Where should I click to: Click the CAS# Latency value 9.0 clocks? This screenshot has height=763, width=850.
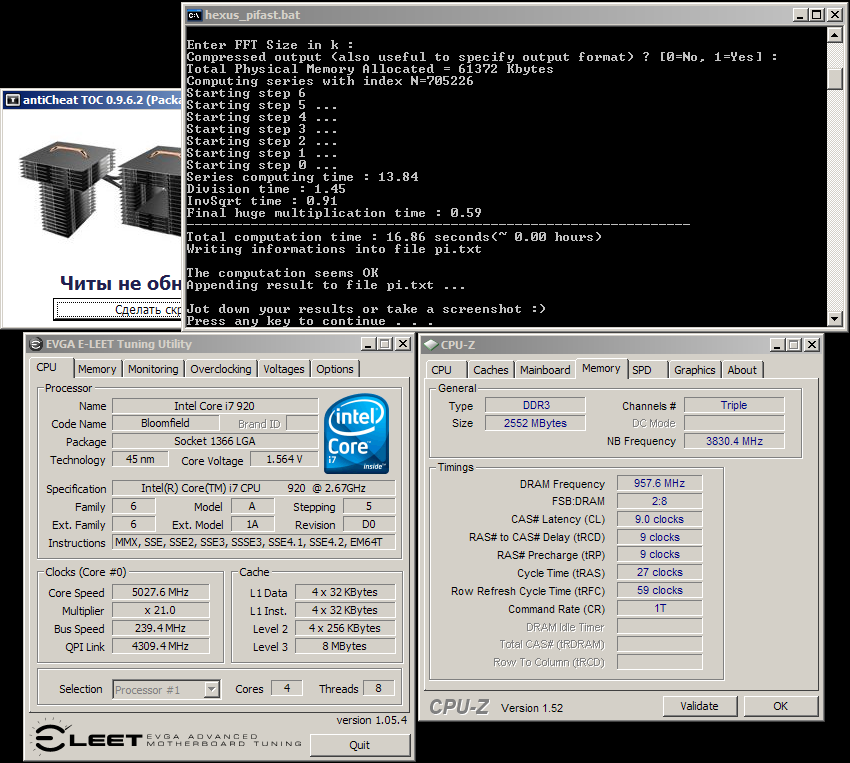(x=660, y=519)
